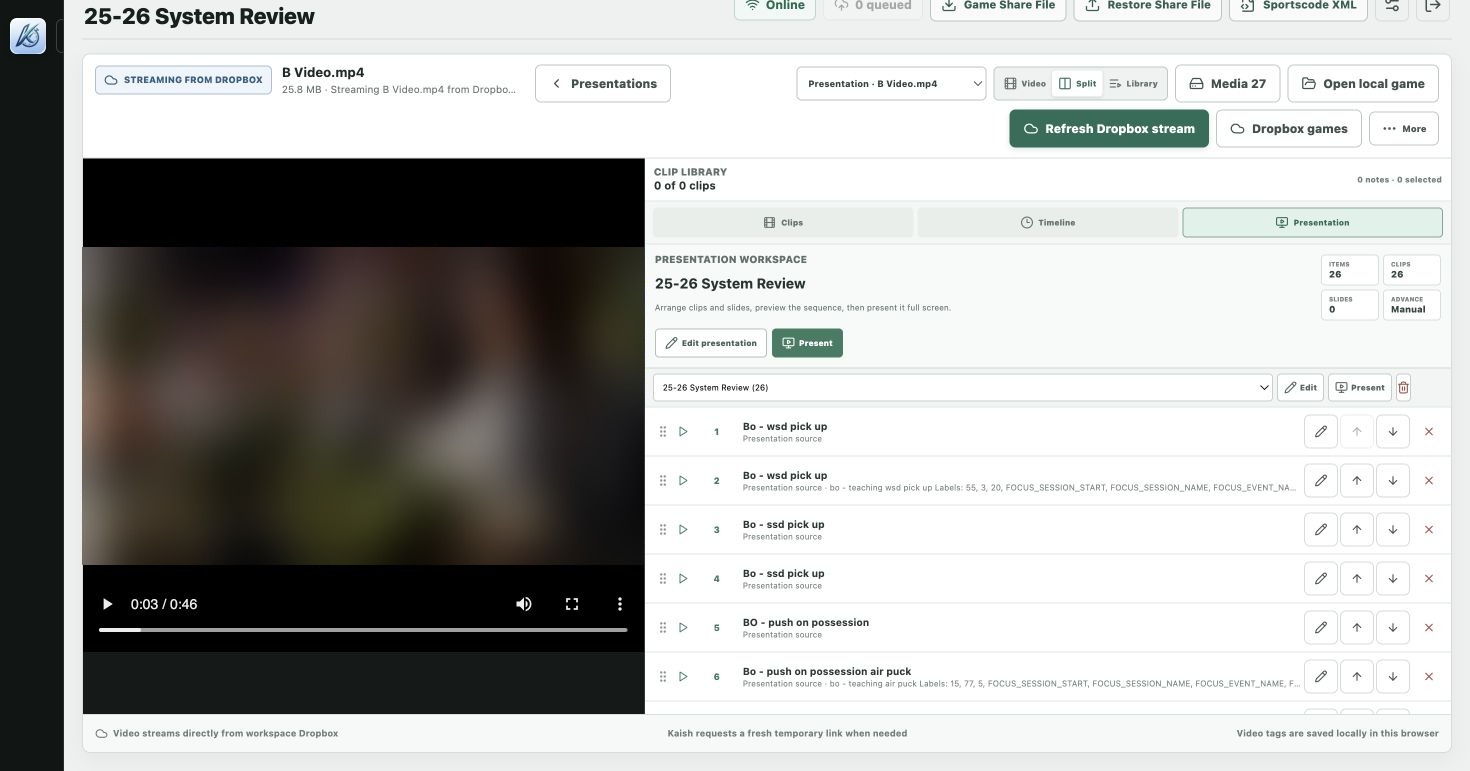Edit clip 6 with the pencil icon

(x=1321, y=677)
